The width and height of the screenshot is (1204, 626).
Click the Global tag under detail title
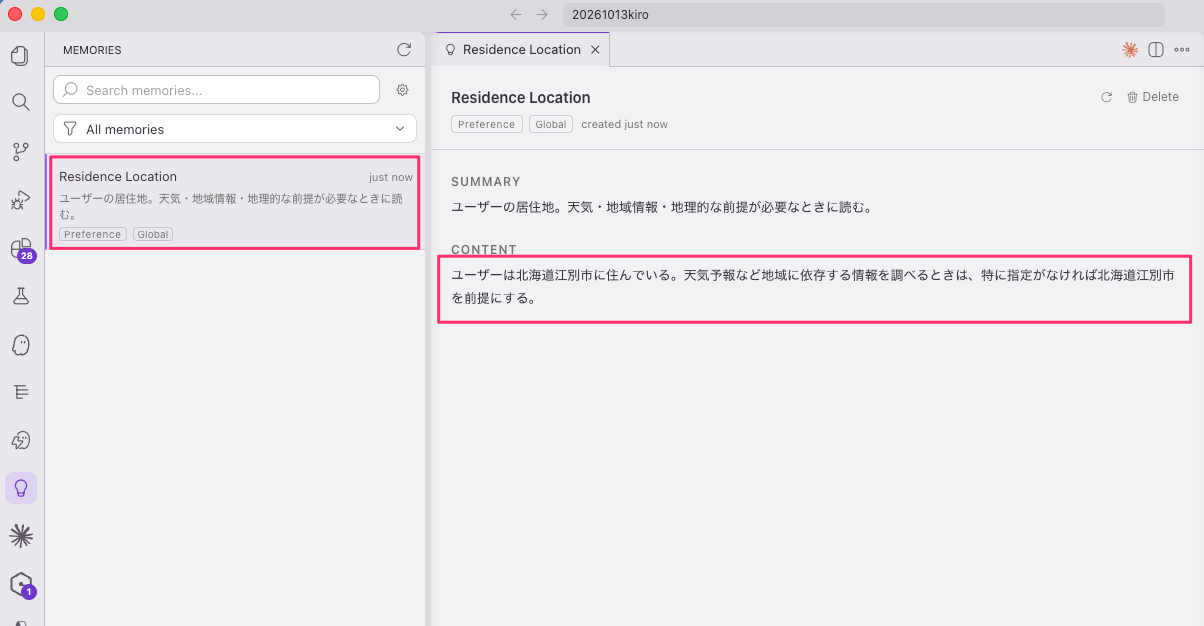pos(551,124)
